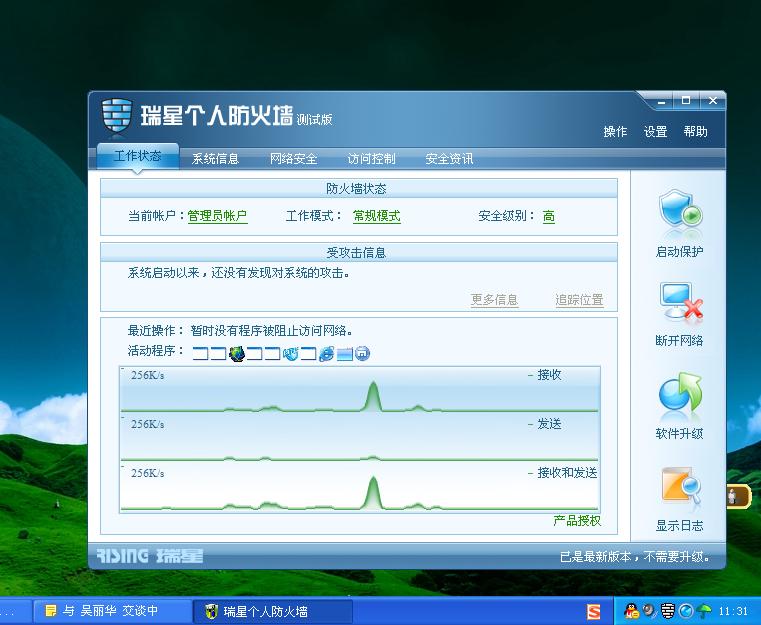This screenshot has height=625, width=761.
Task: Open the 安全资讯 tab
Action: point(449,159)
